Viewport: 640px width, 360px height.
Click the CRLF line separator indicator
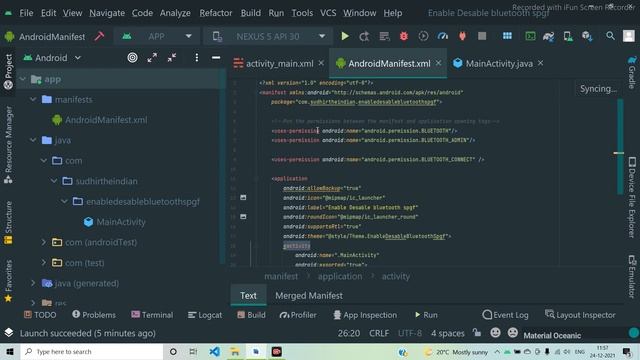(379, 333)
